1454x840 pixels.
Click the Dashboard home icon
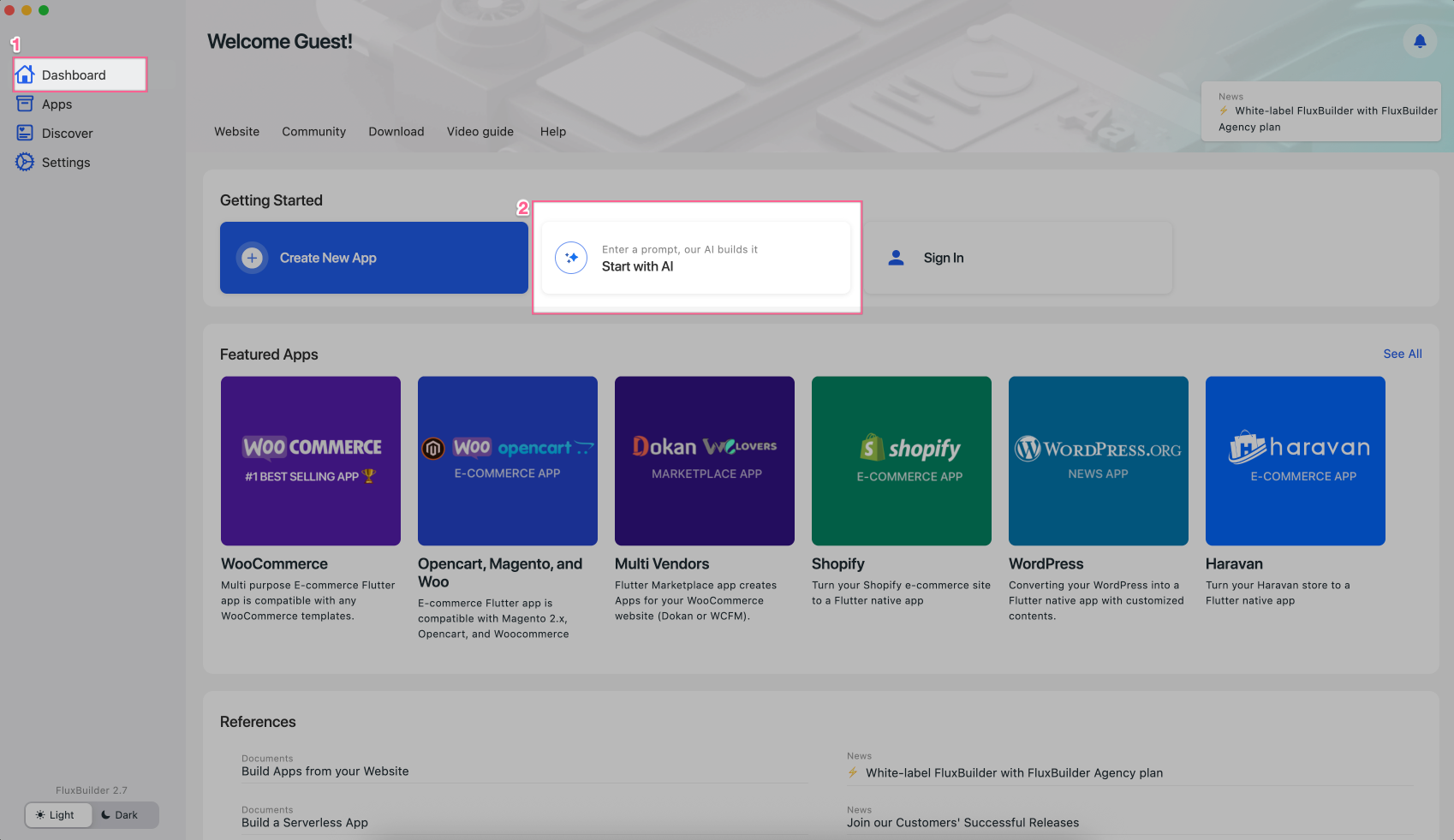pos(25,74)
